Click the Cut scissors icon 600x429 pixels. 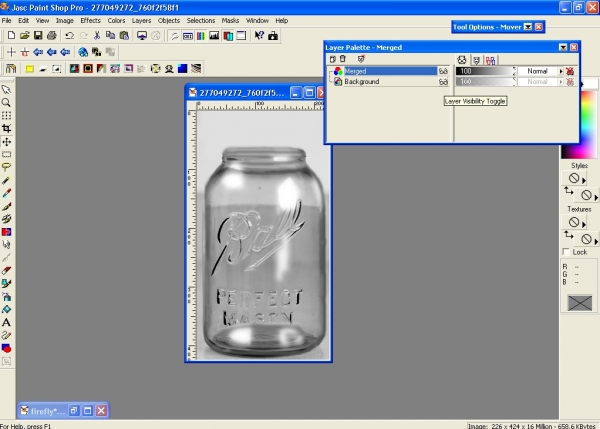click(x=97, y=36)
